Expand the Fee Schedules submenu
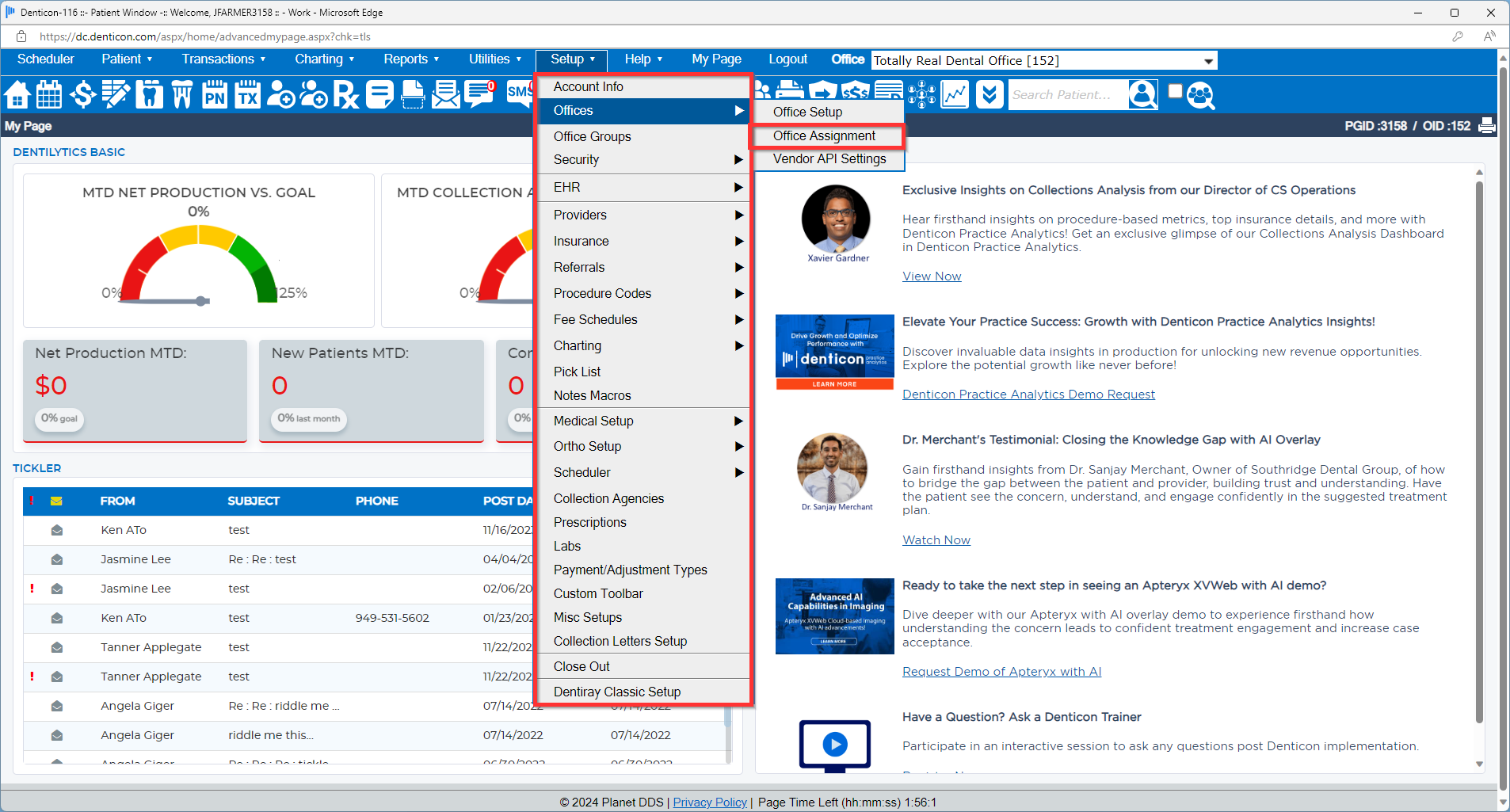 coord(644,320)
